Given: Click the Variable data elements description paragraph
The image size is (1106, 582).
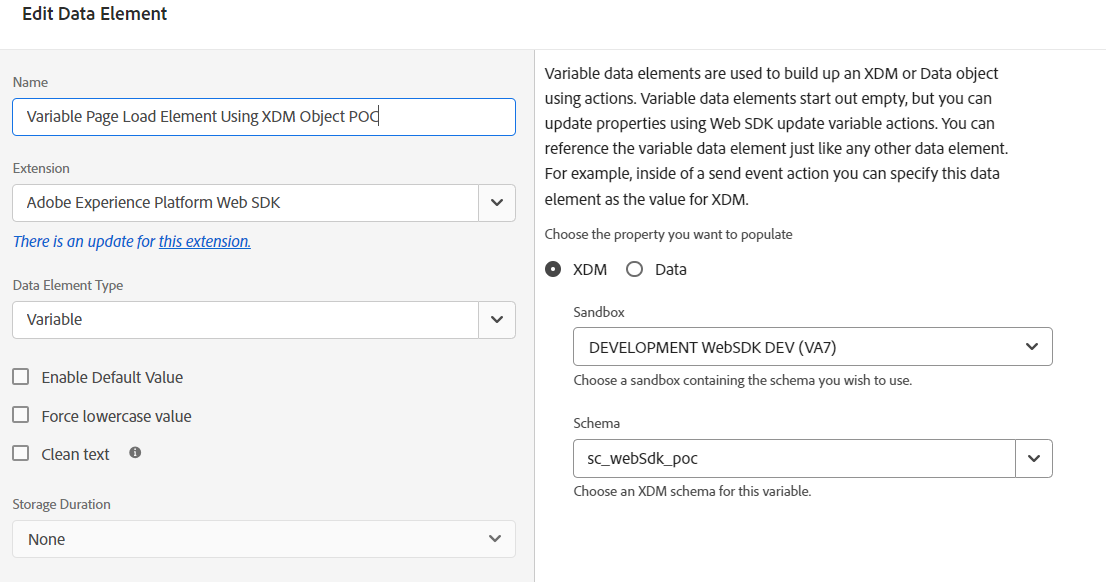Looking at the screenshot, I should (775, 136).
